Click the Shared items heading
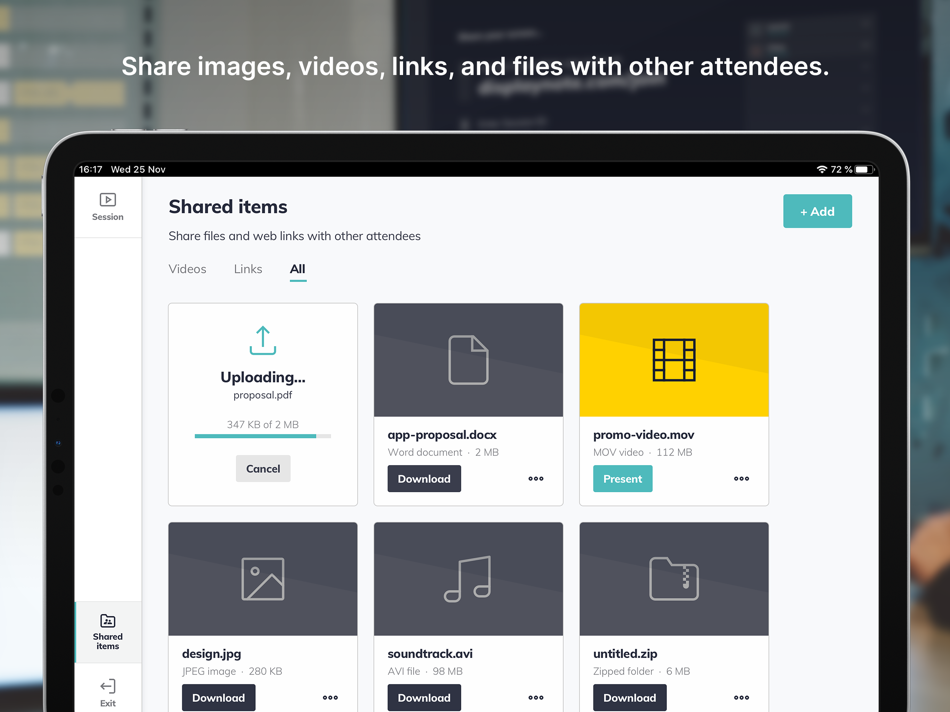This screenshot has width=950, height=712. pyautogui.click(x=228, y=207)
